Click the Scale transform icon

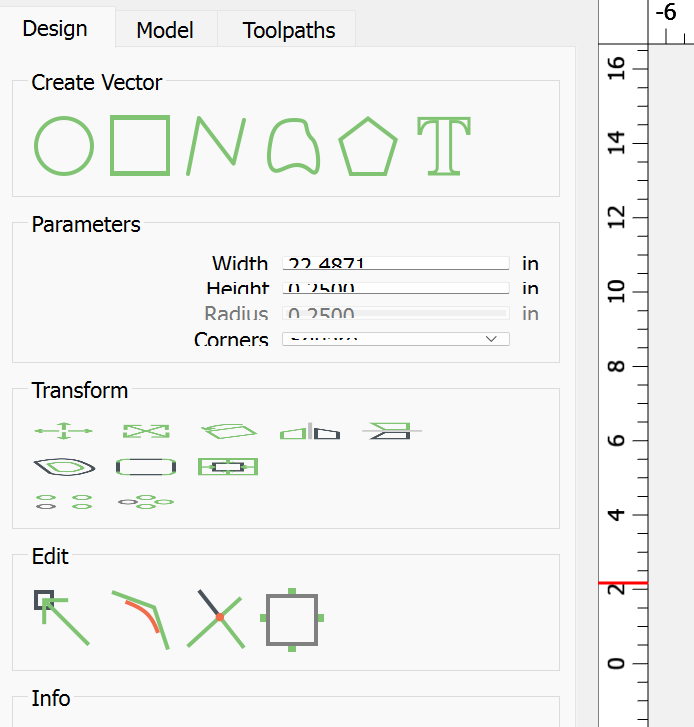[x=146, y=431]
